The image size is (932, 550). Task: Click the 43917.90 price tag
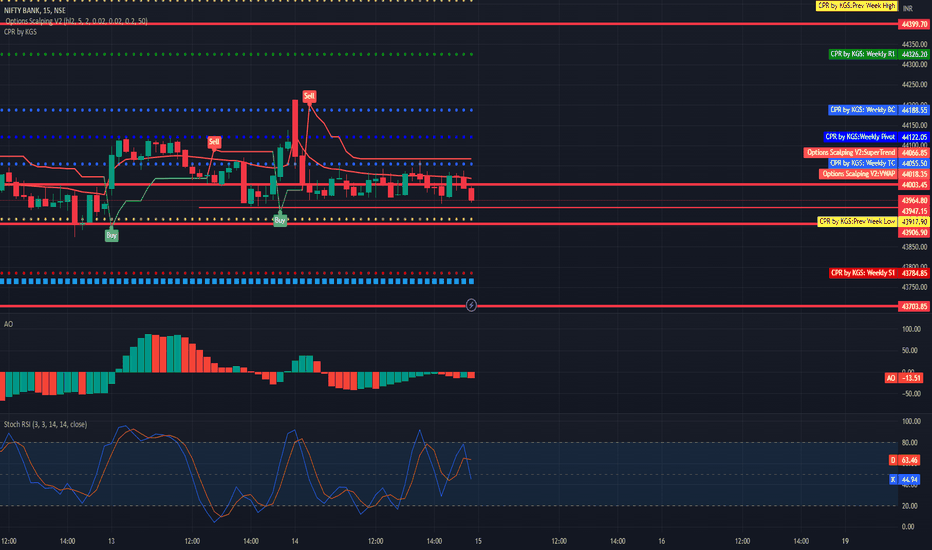[x=914, y=222]
